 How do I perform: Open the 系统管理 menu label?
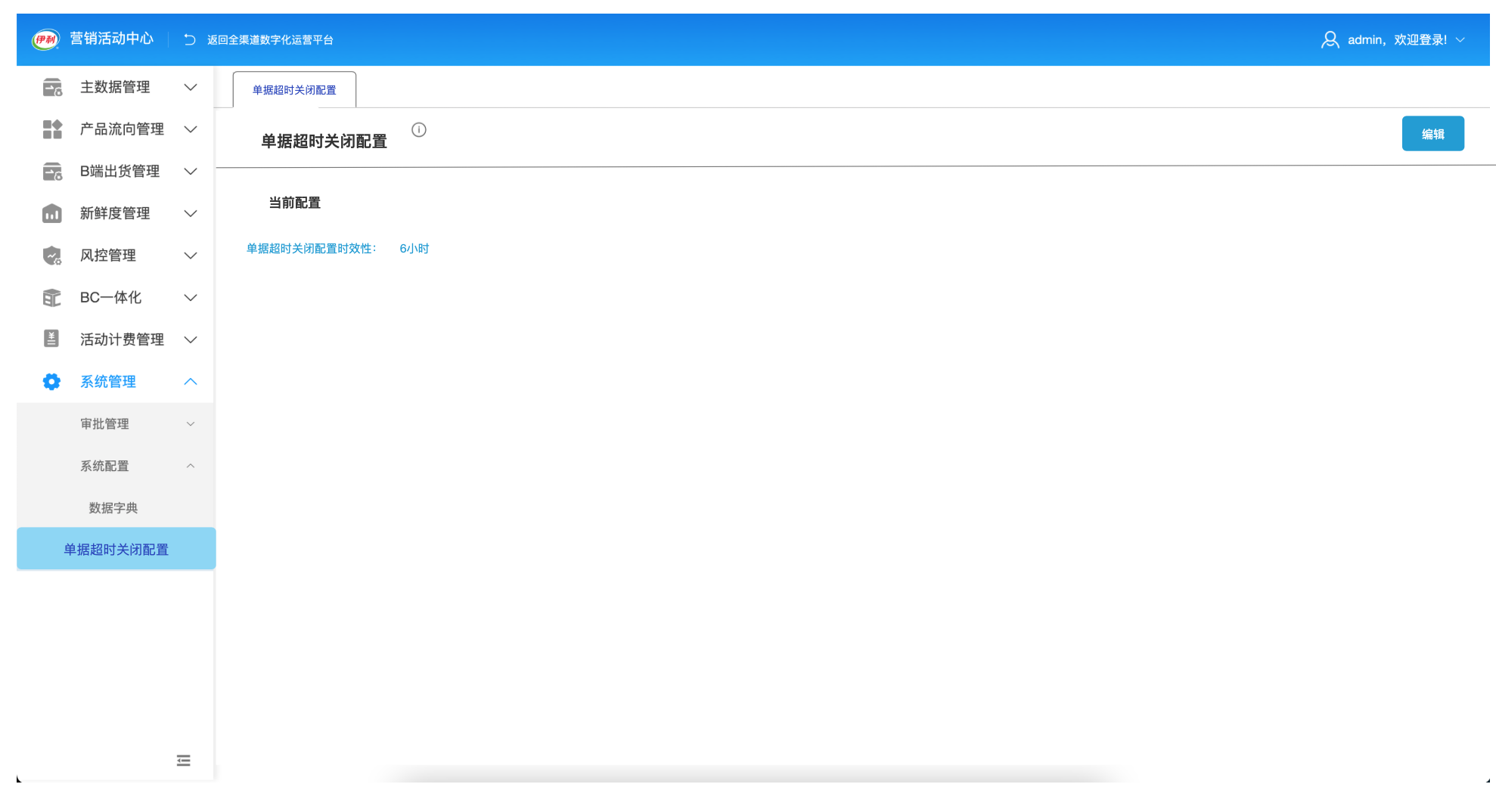[x=108, y=382]
